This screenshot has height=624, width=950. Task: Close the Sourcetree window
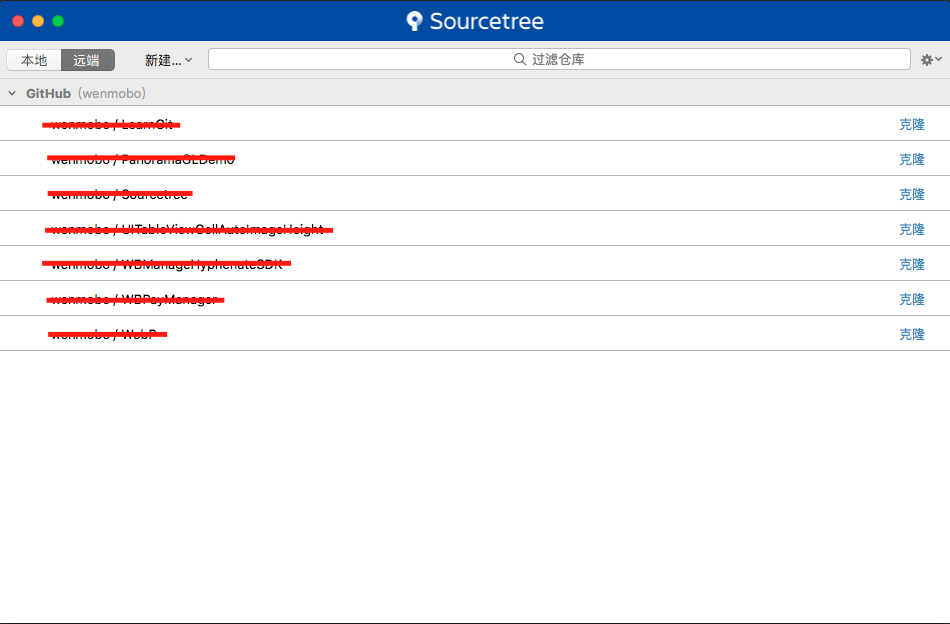(x=18, y=21)
